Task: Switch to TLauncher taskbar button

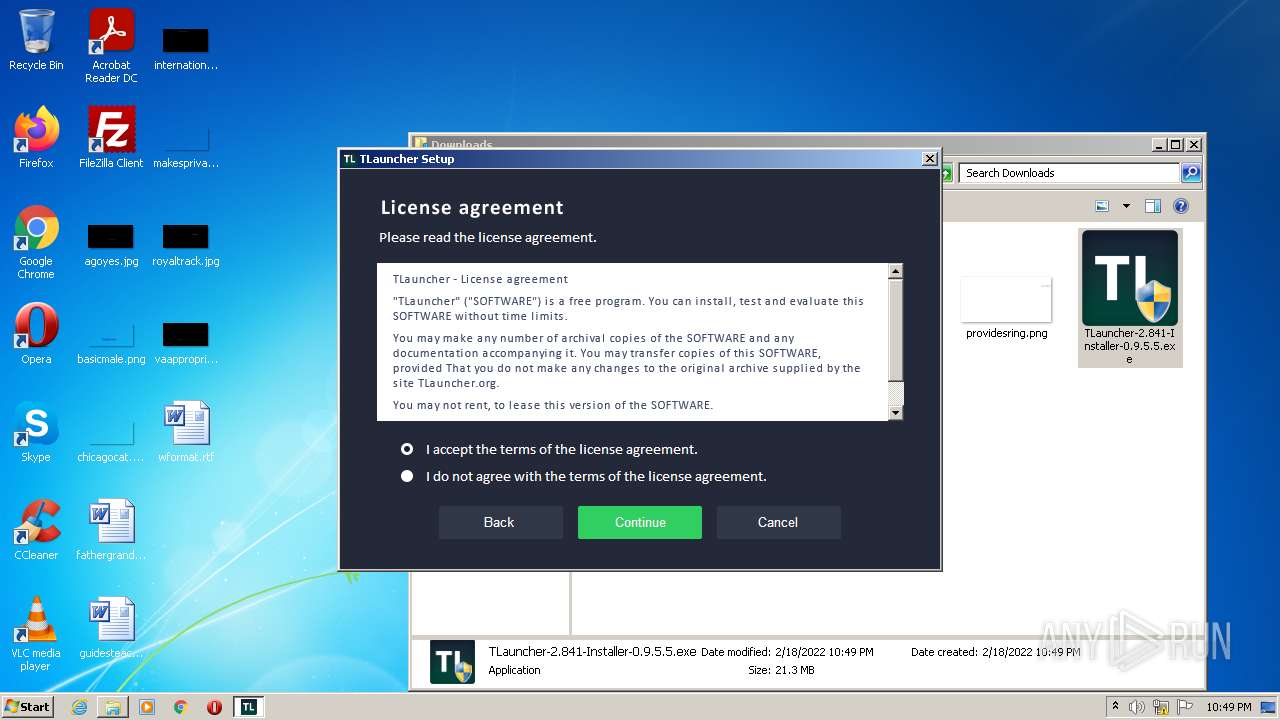Action: point(249,707)
